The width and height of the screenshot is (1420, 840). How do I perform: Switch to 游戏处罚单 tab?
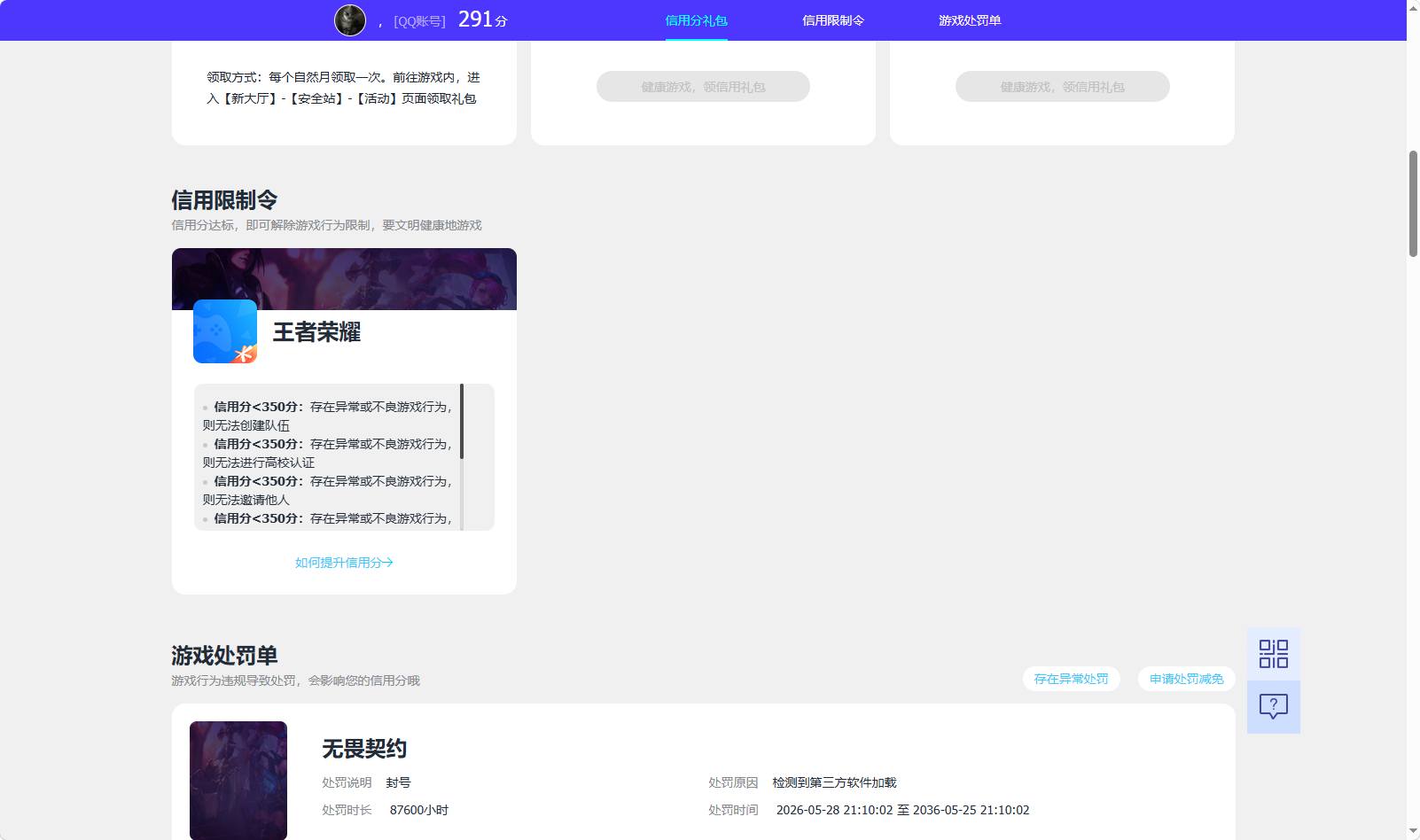coord(970,20)
